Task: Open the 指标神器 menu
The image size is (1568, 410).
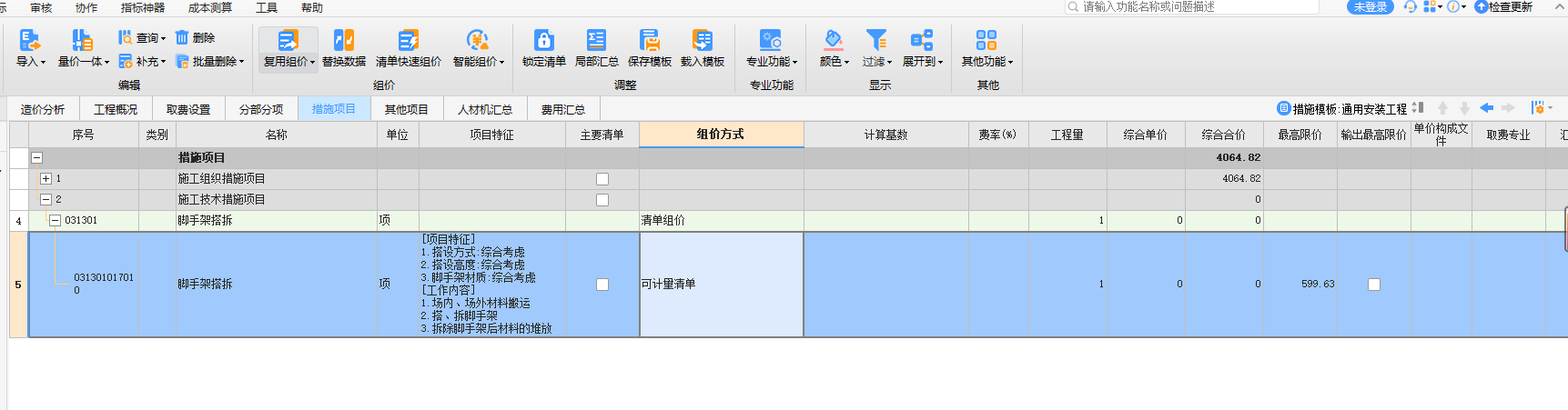Action: click(x=143, y=7)
